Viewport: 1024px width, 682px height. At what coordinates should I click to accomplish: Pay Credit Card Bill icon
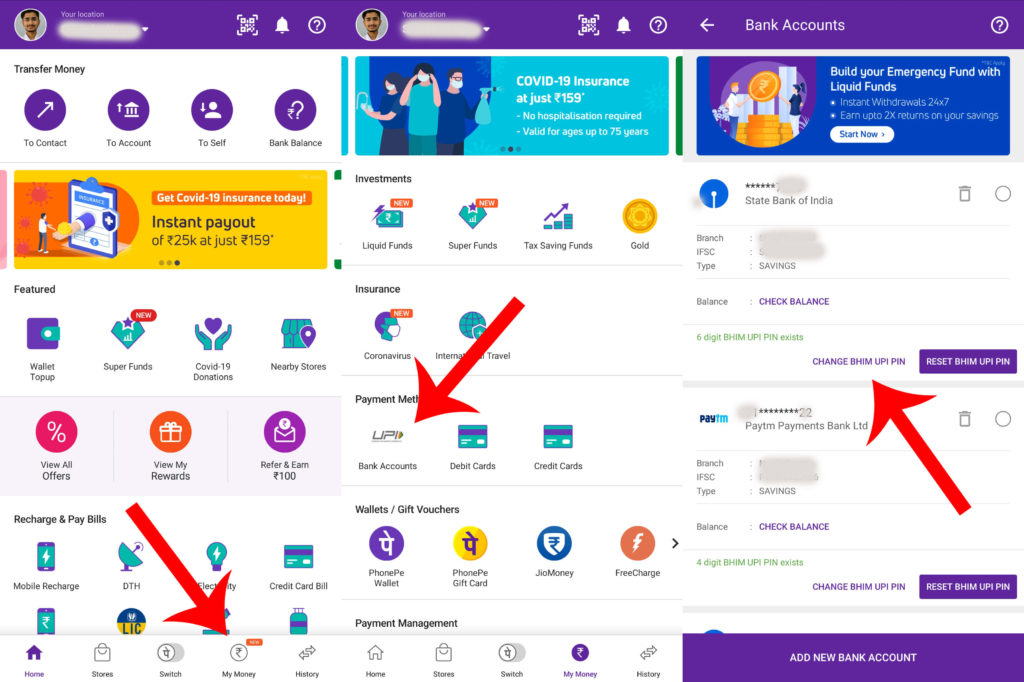(298, 557)
